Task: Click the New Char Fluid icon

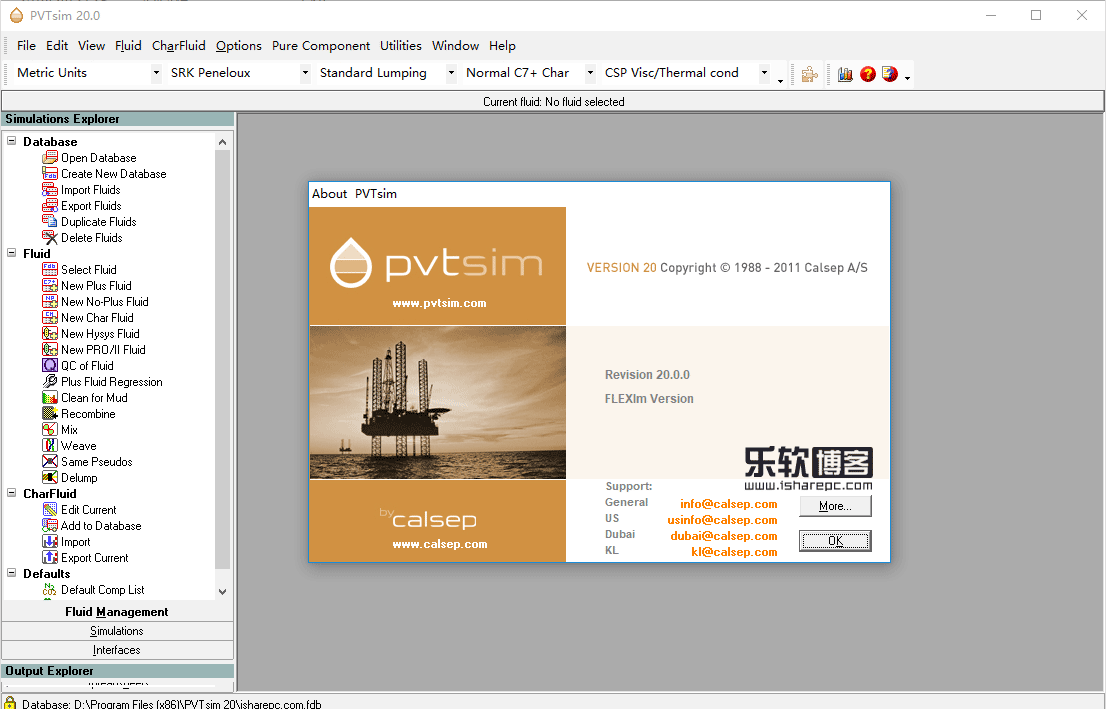Action: [x=49, y=317]
